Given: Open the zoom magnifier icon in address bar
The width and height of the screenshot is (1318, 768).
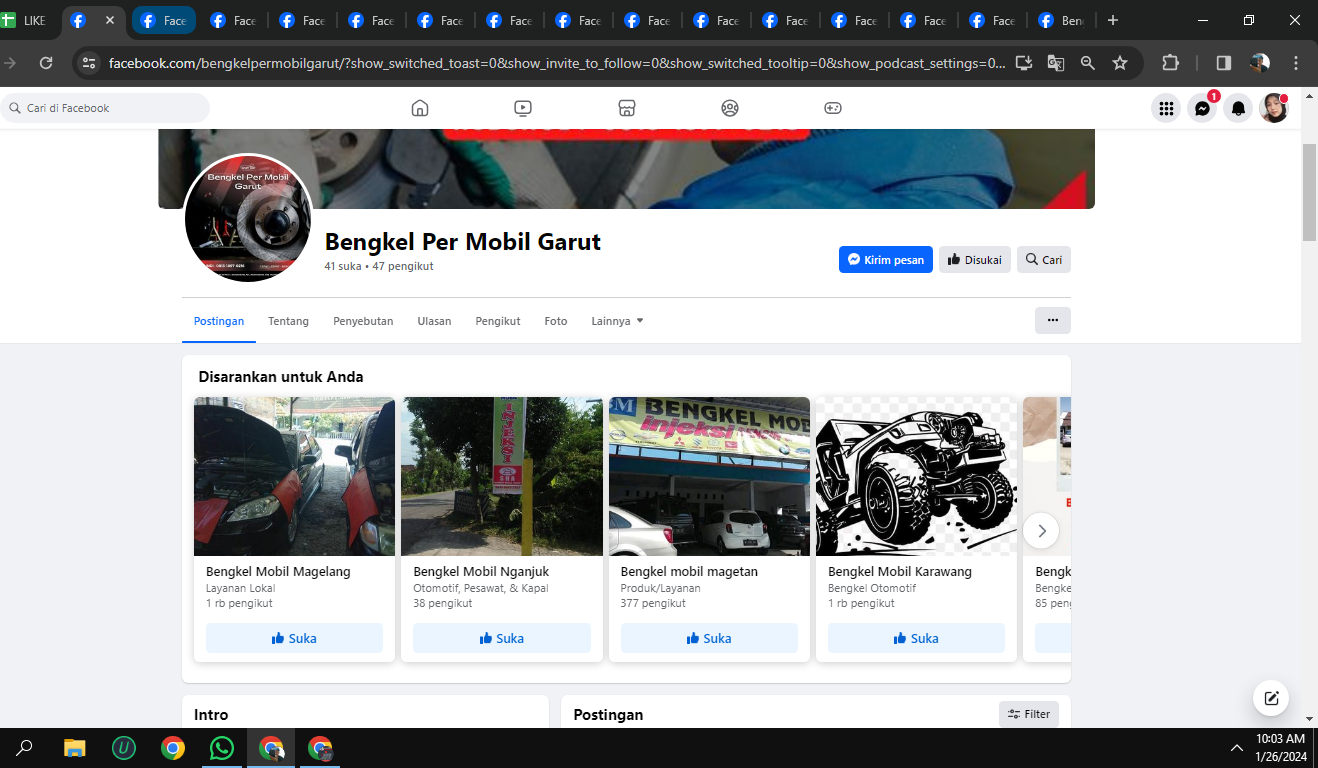Looking at the screenshot, I should (1088, 63).
